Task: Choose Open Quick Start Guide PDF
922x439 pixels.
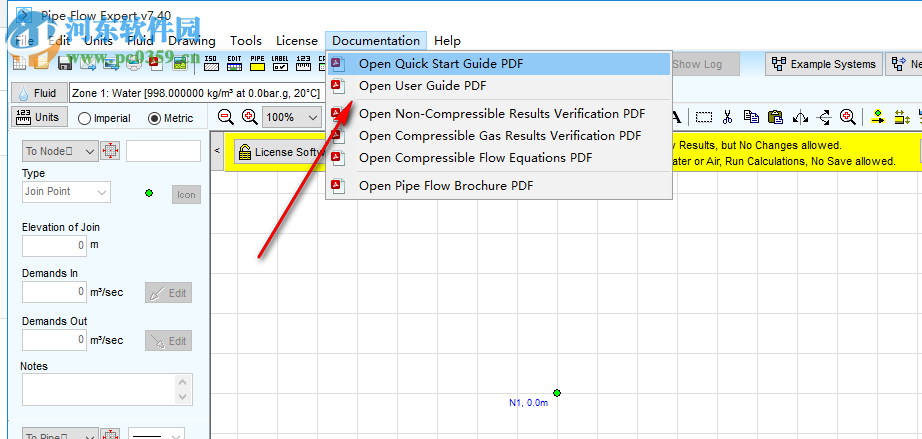Action: click(x=499, y=63)
